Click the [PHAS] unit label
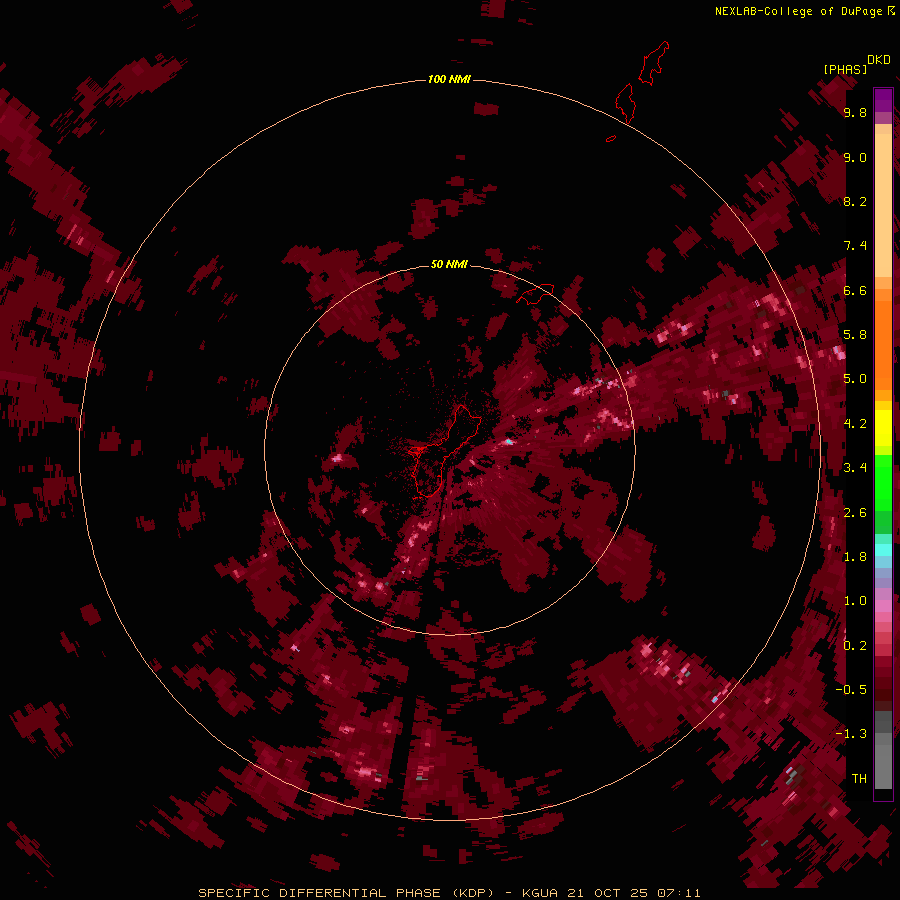 coord(845,70)
